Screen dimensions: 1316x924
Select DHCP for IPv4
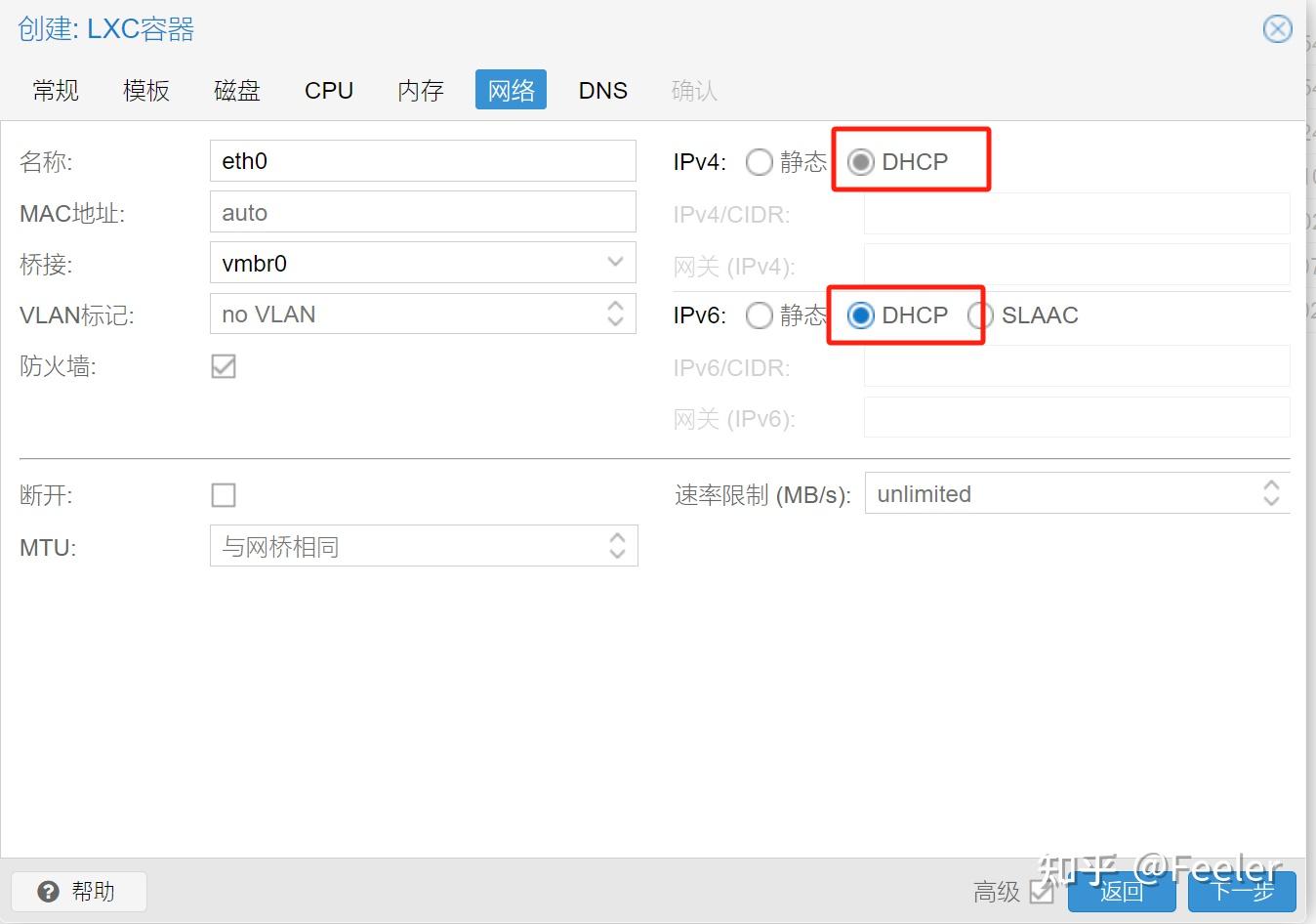(860, 162)
